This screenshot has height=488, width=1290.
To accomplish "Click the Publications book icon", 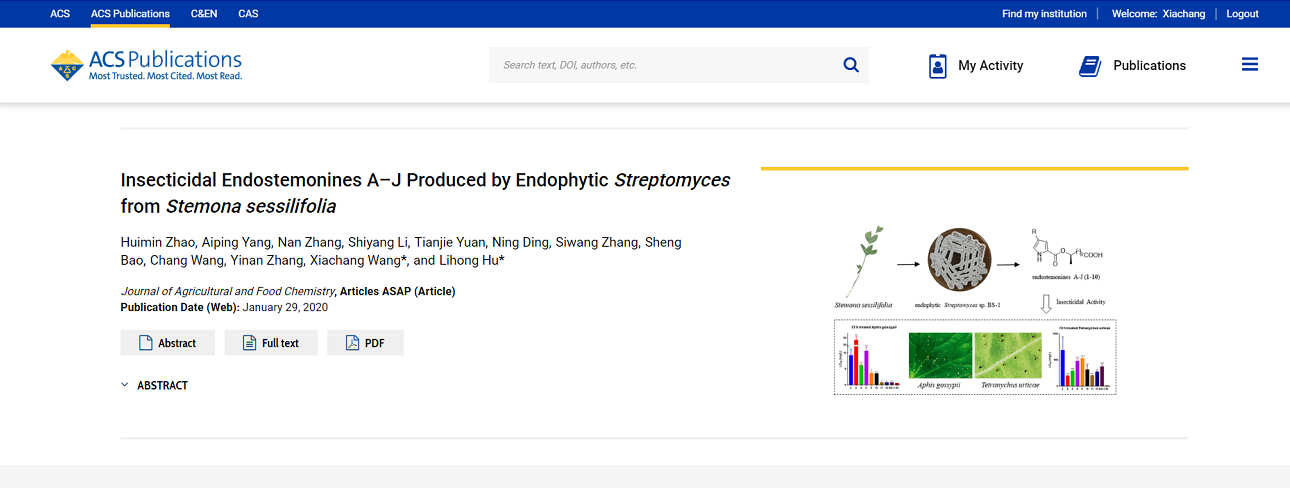I will click(x=1089, y=66).
